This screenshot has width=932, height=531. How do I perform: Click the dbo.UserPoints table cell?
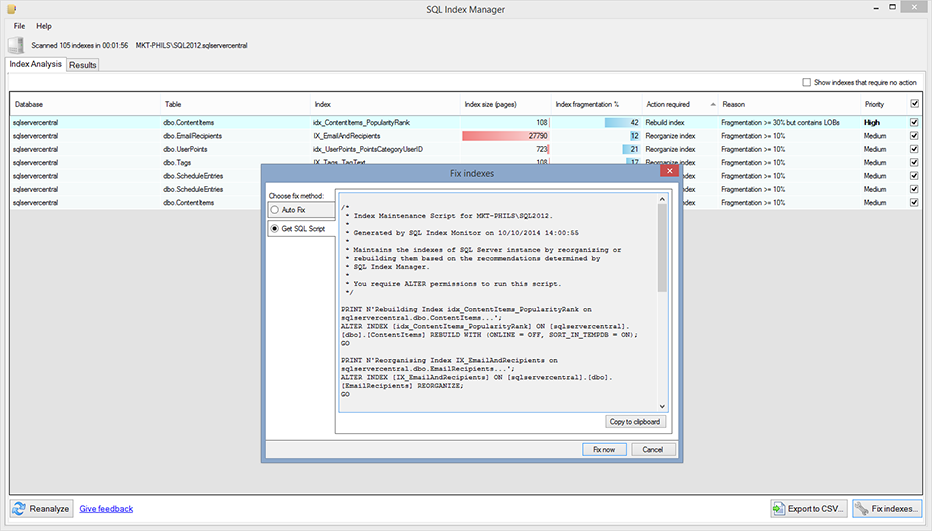pyautogui.click(x=235, y=149)
